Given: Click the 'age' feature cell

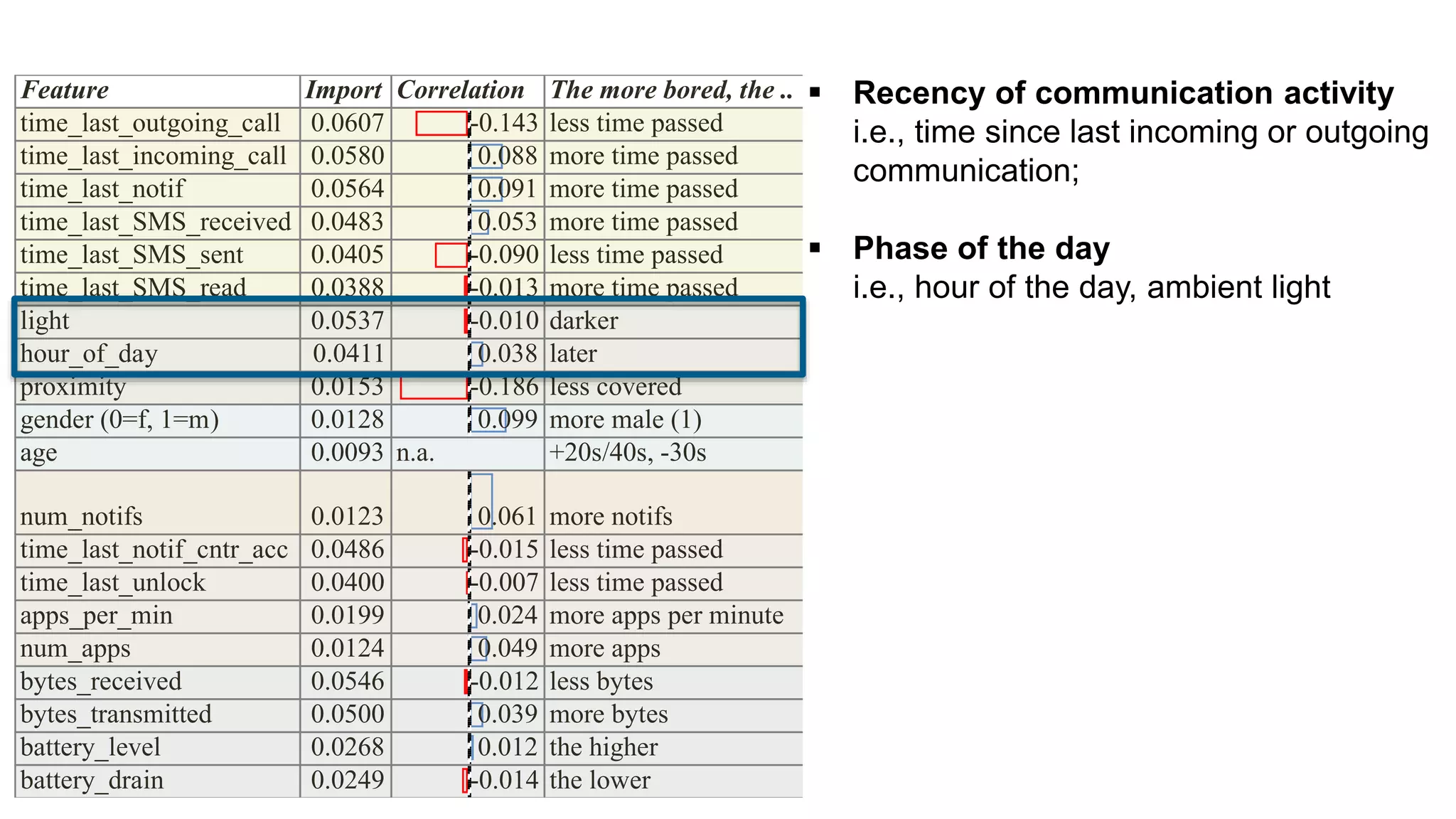Looking at the screenshot, I should tap(157, 453).
